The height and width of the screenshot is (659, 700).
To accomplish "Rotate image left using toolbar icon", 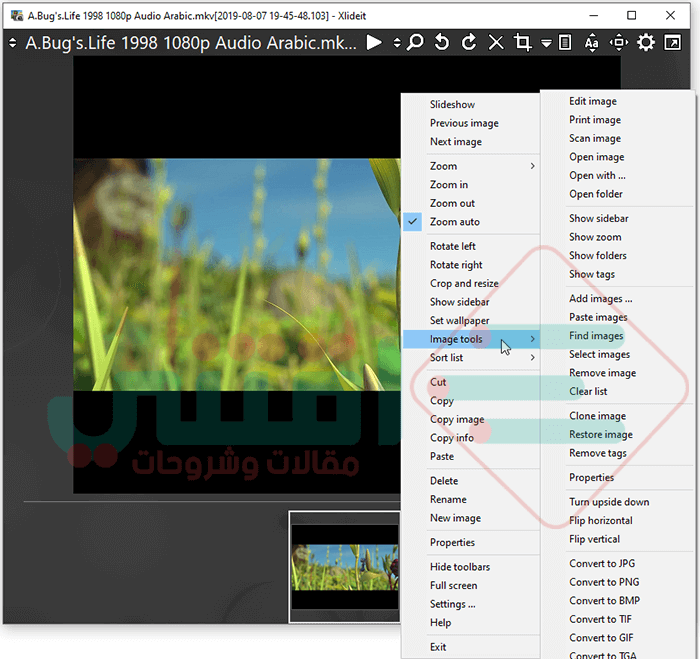I will point(442,43).
